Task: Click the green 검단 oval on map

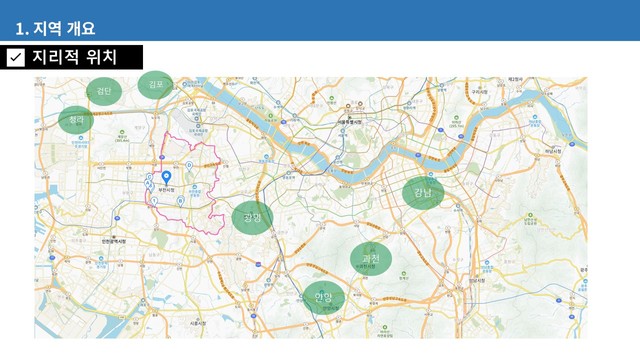Action: point(104,91)
